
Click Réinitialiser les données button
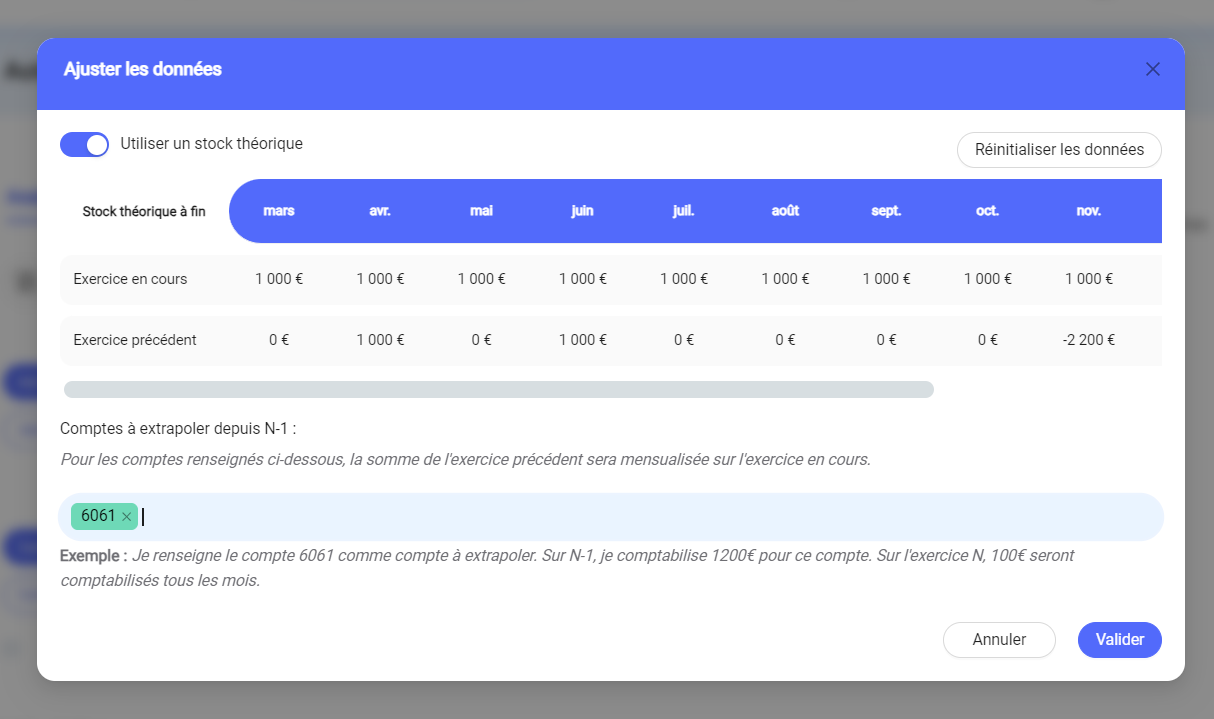tap(1059, 150)
